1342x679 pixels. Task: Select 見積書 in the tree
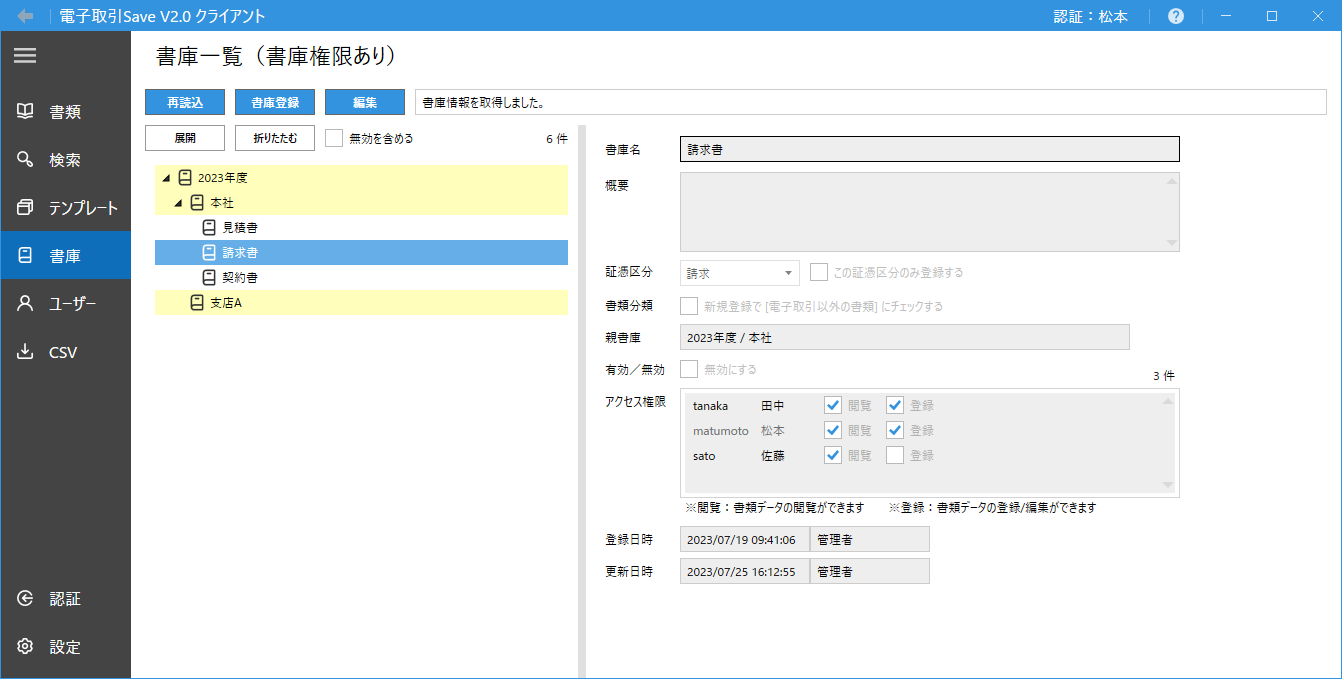[240, 228]
